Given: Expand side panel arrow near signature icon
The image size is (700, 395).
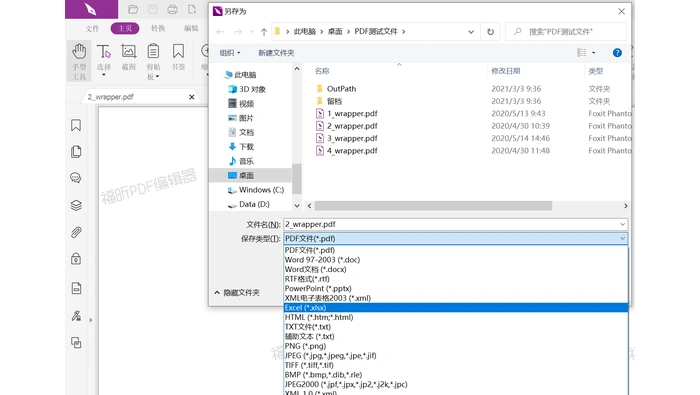Looking at the screenshot, I should (x=91, y=320).
